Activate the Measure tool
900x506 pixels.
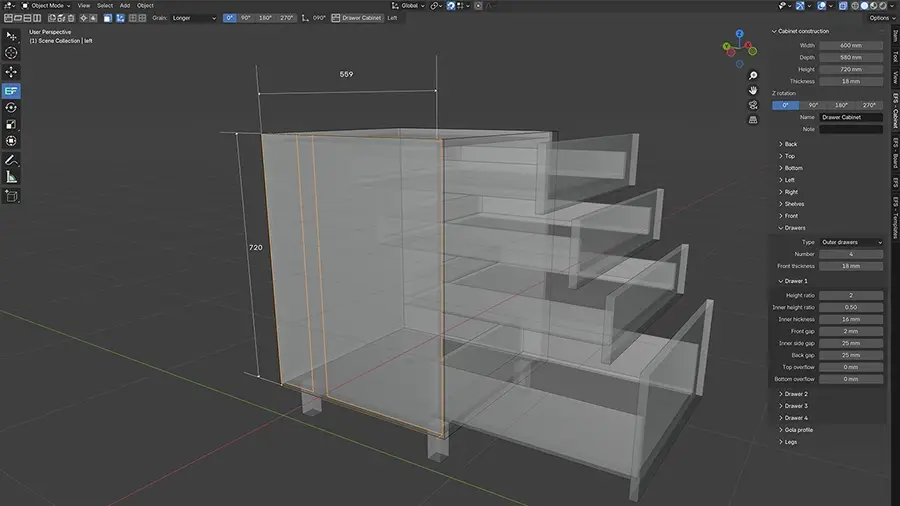pos(11,177)
